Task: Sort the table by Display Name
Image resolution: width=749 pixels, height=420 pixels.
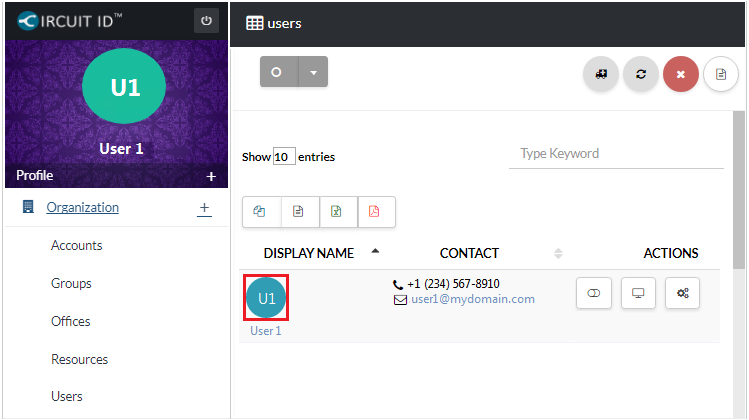Action: click(308, 253)
